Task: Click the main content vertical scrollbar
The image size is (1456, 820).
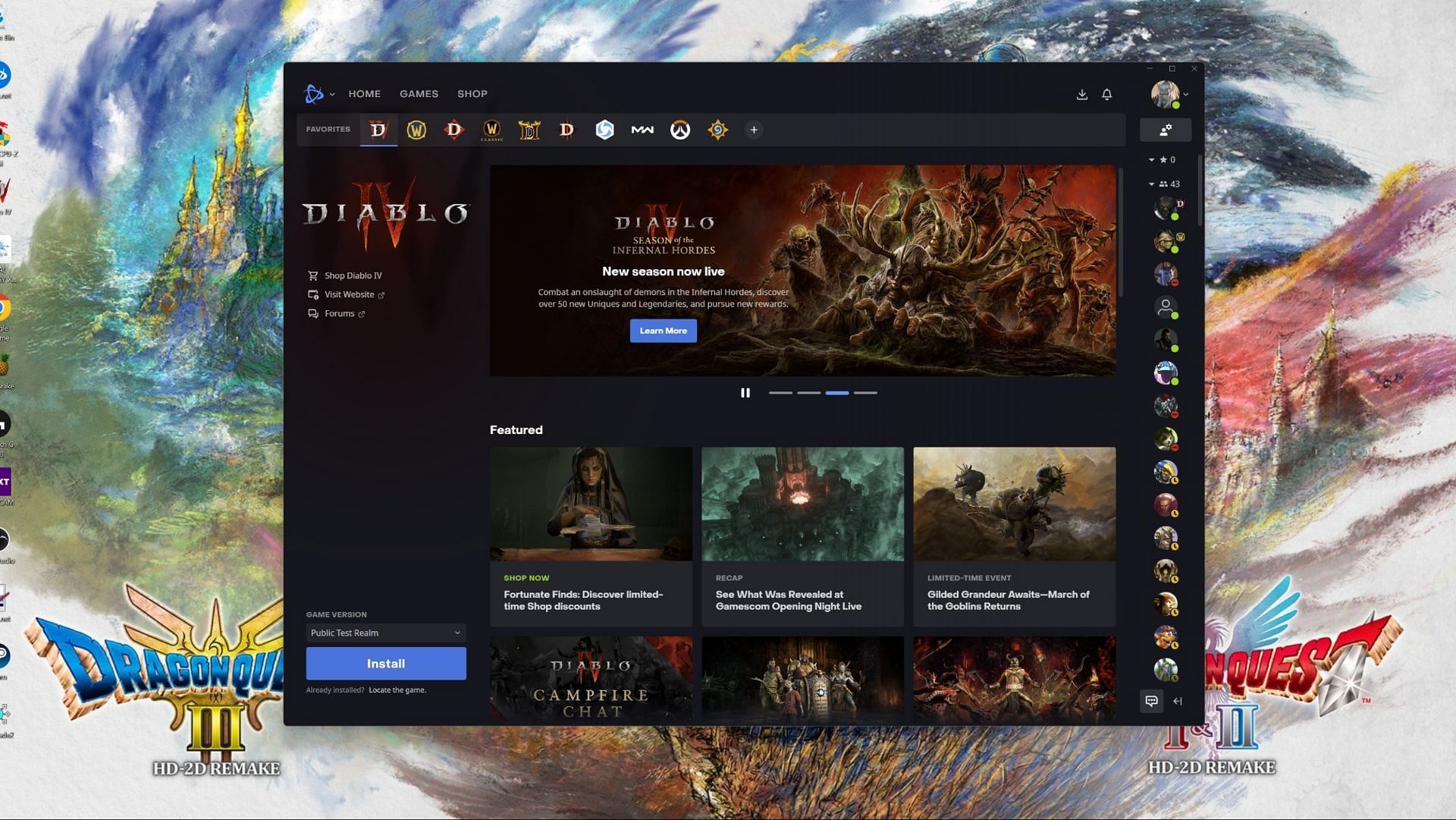Action: 1120,231
